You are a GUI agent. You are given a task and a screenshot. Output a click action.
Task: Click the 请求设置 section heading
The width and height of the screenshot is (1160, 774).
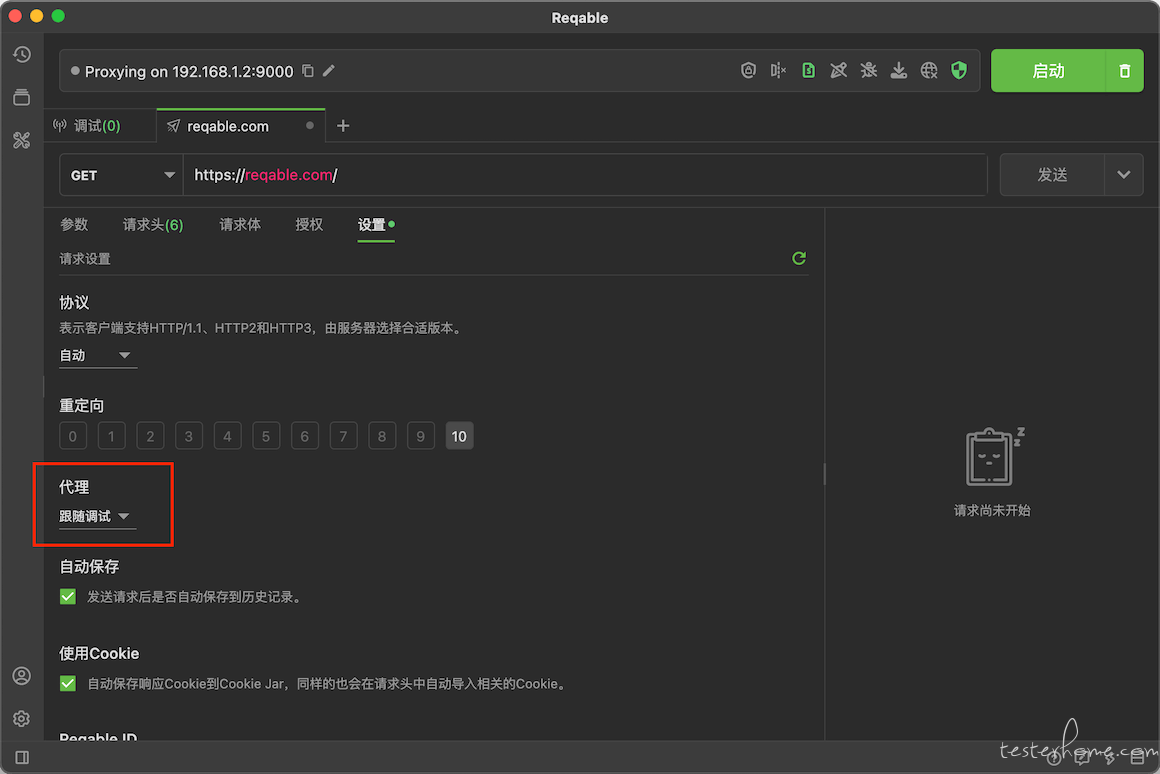(85, 259)
